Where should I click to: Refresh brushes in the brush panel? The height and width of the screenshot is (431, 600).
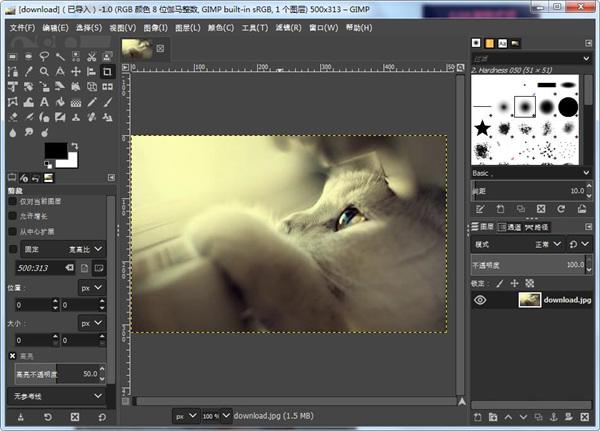pyautogui.click(x=561, y=209)
